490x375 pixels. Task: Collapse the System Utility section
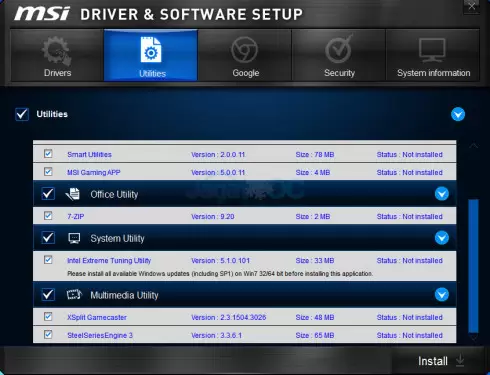coord(442,238)
